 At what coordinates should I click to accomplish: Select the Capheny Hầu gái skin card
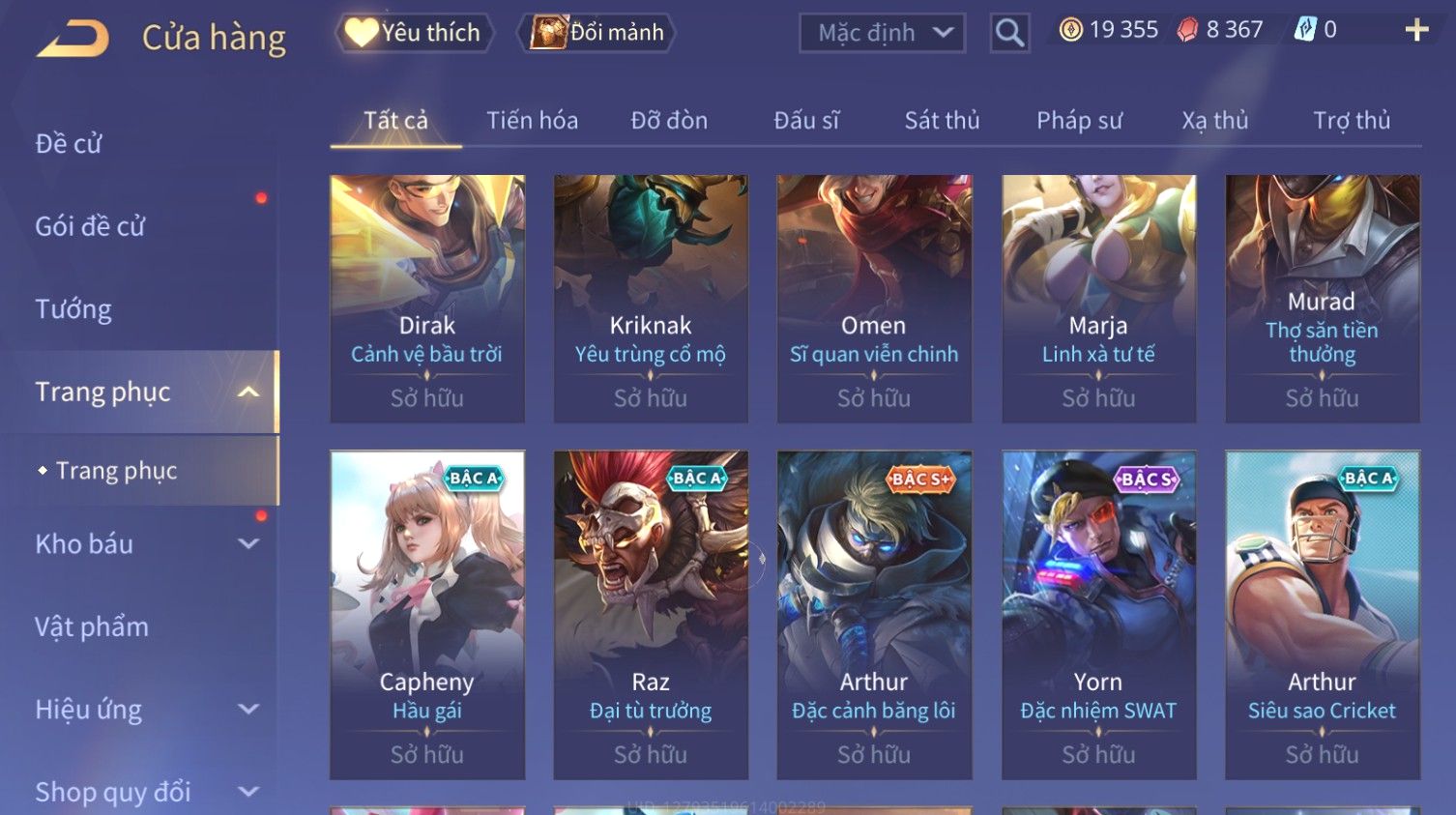pos(427,615)
